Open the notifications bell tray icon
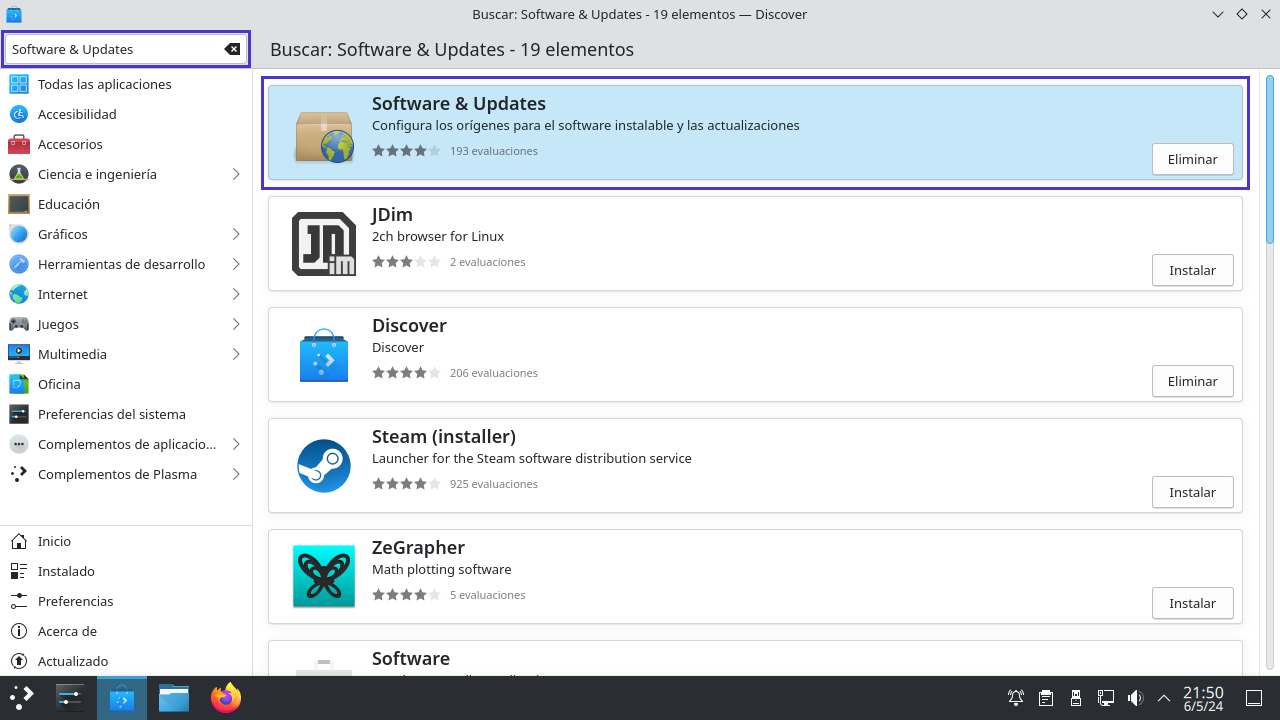This screenshot has height=720, width=1280. click(1016, 698)
